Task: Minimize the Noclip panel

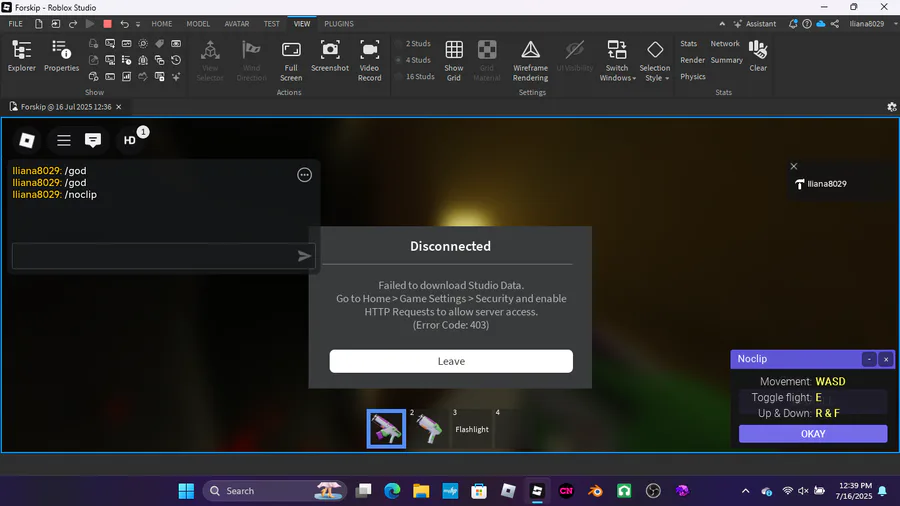Action: pyautogui.click(x=869, y=359)
